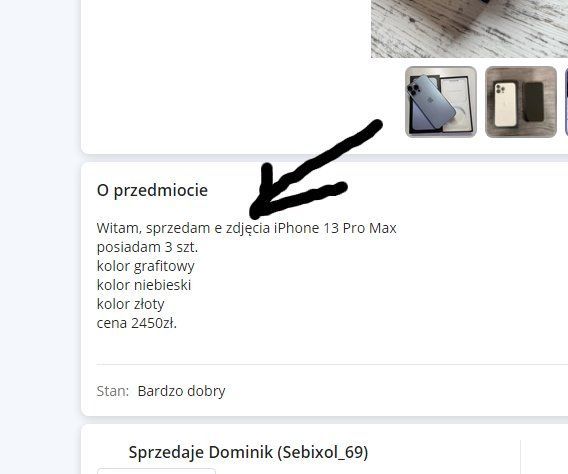The height and width of the screenshot is (474, 568).
Task: Click the "Stan:" label
Action: [x=113, y=391]
